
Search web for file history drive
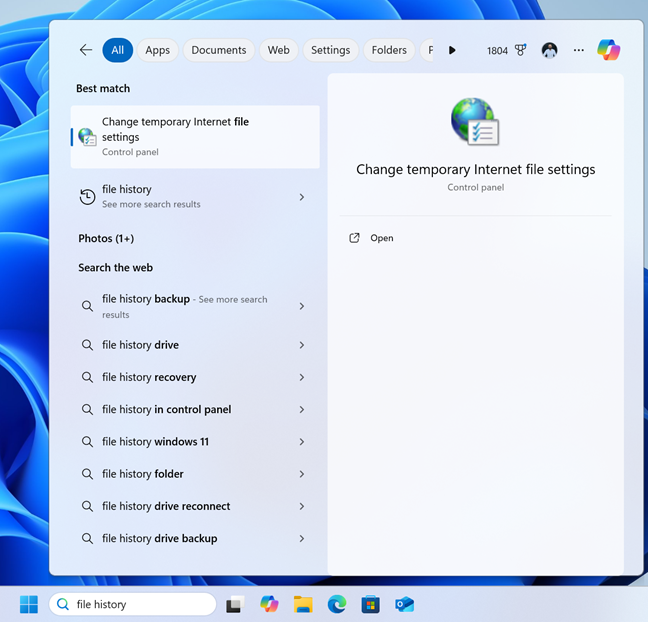point(195,345)
